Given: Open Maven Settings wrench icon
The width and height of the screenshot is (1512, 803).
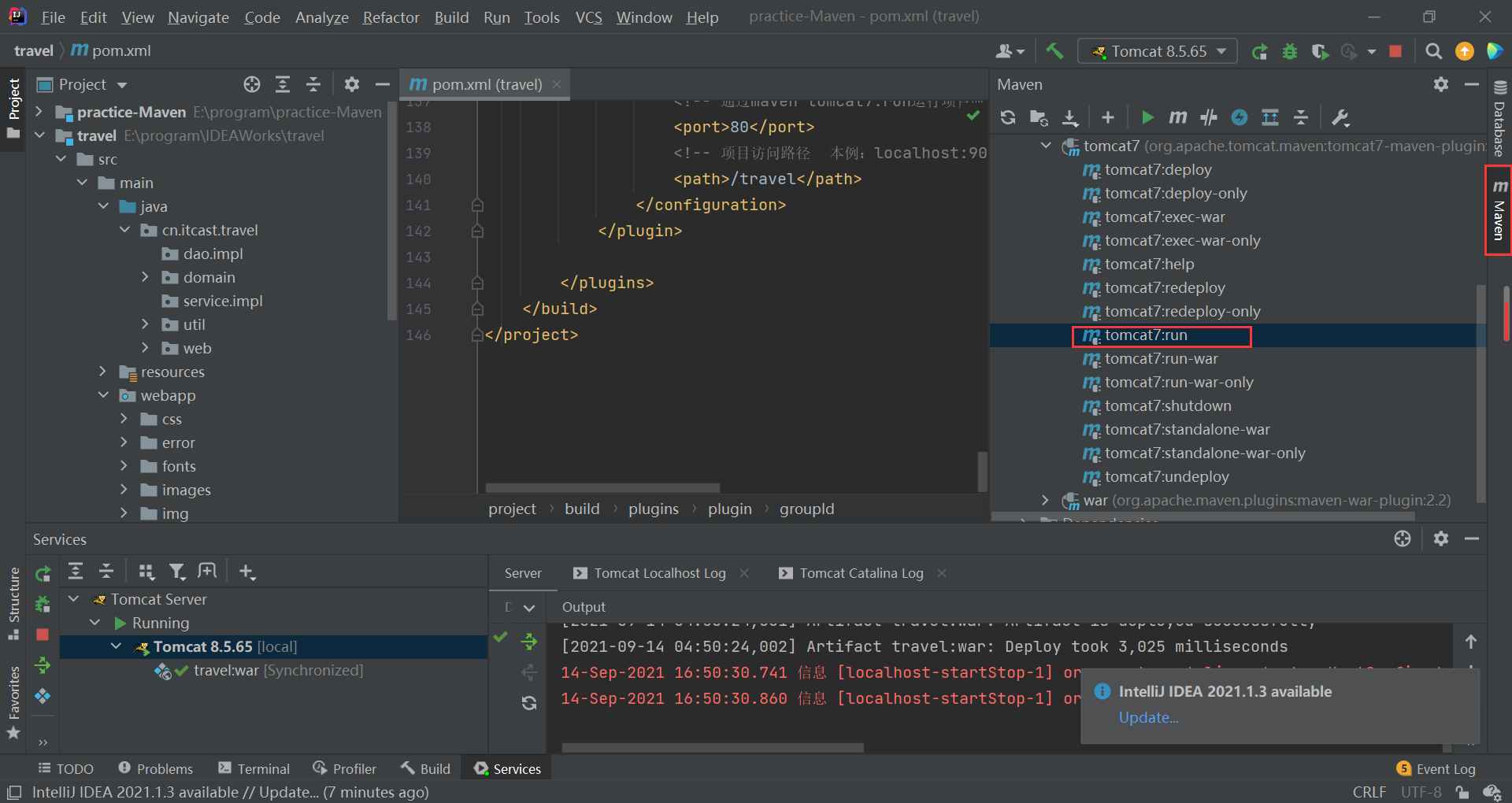Looking at the screenshot, I should tap(1340, 117).
